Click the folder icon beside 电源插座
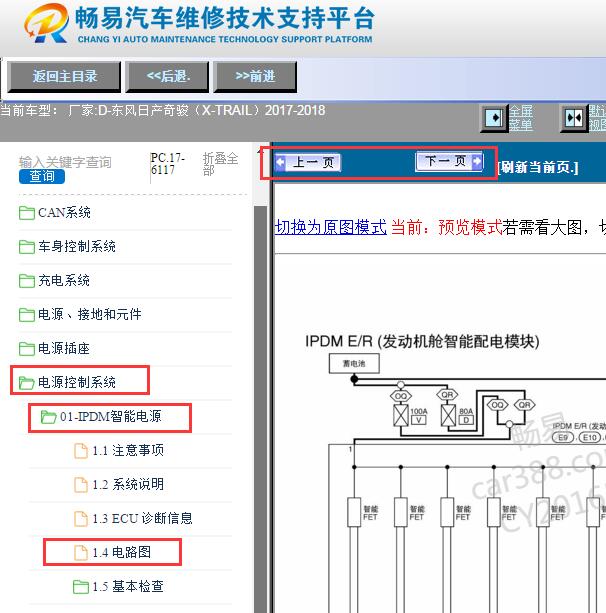This screenshot has width=606, height=613. tap(27, 349)
